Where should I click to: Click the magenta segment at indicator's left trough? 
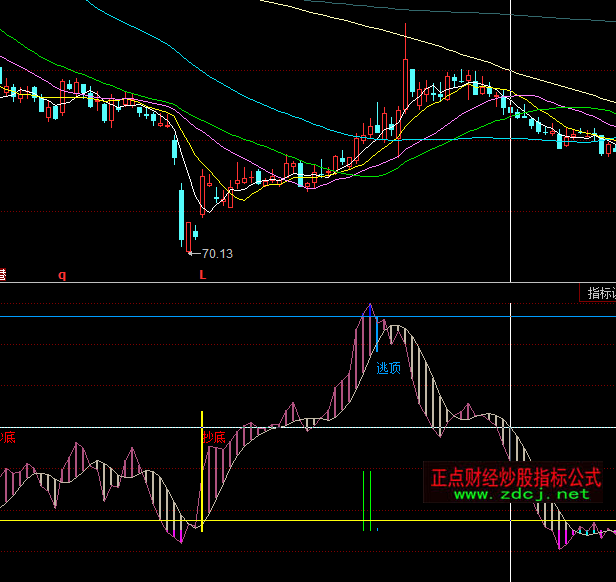(178, 535)
